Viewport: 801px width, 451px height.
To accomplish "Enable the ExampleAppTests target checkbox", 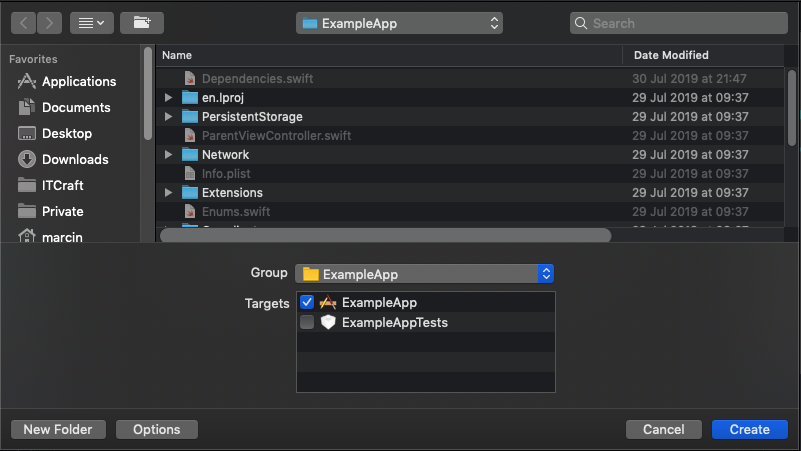I will [307, 322].
